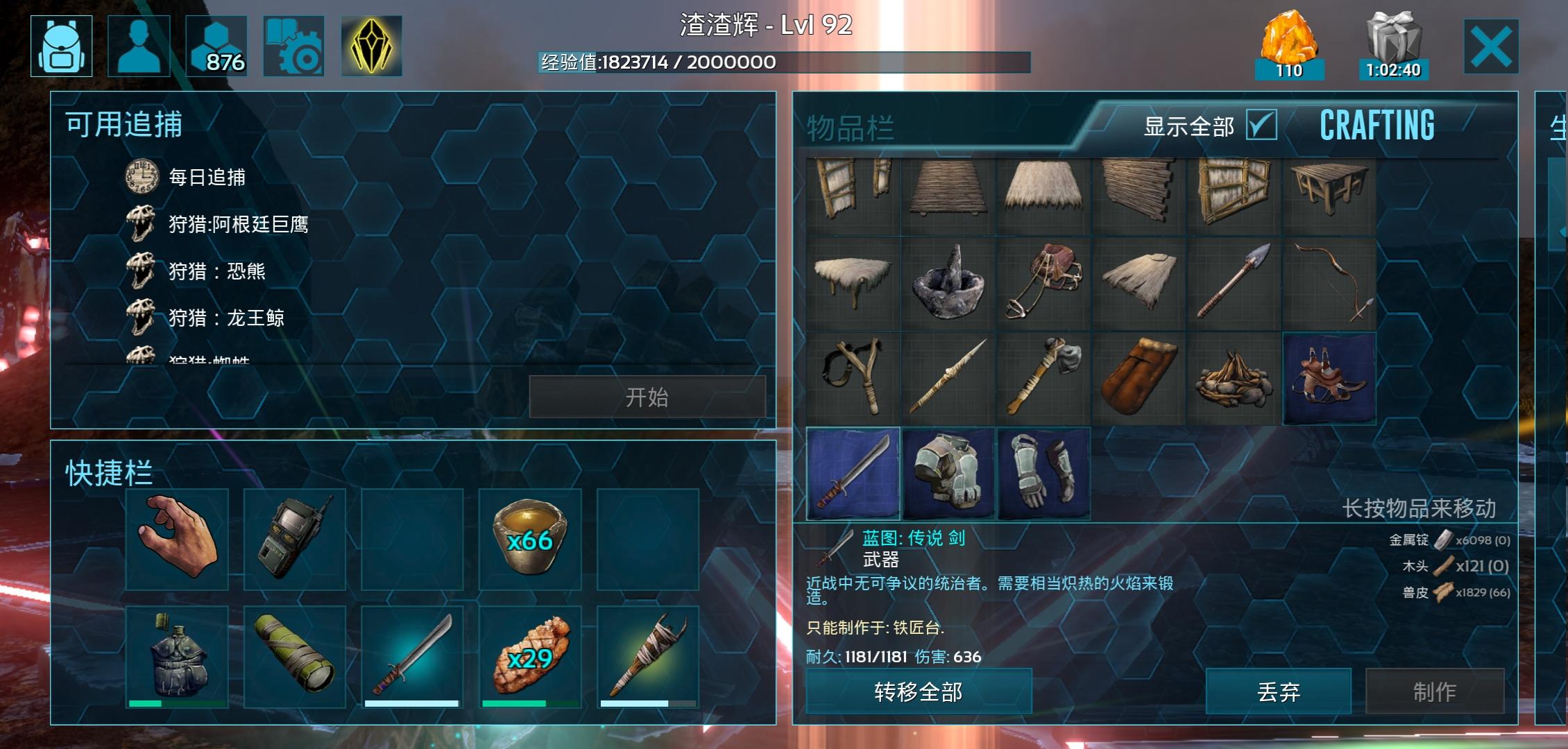Switch to the CRAFTING tab
This screenshot has height=749, width=1568.
(x=1377, y=126)
